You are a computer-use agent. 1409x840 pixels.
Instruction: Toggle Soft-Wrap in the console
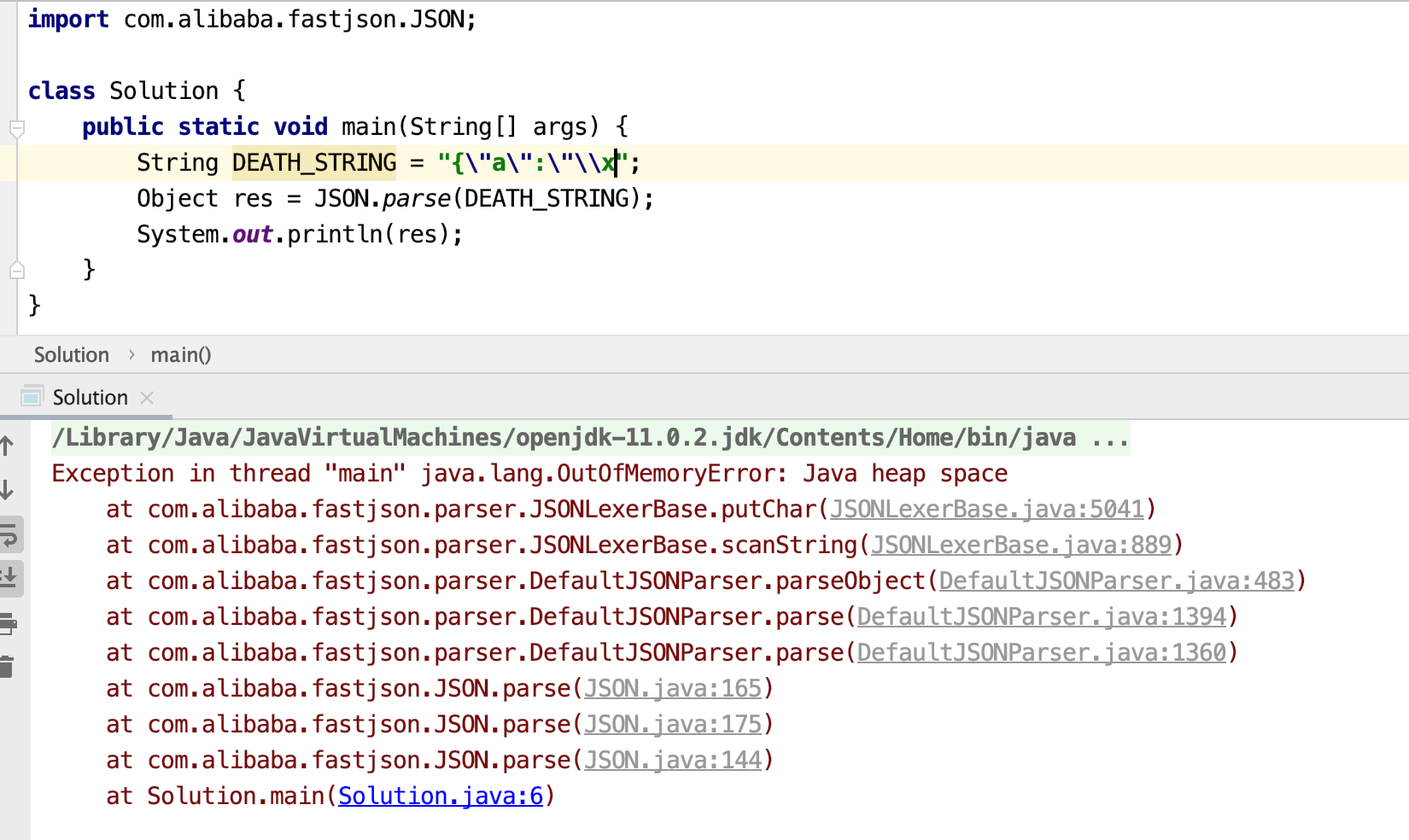pyautogui.click(x=9, y=536)
